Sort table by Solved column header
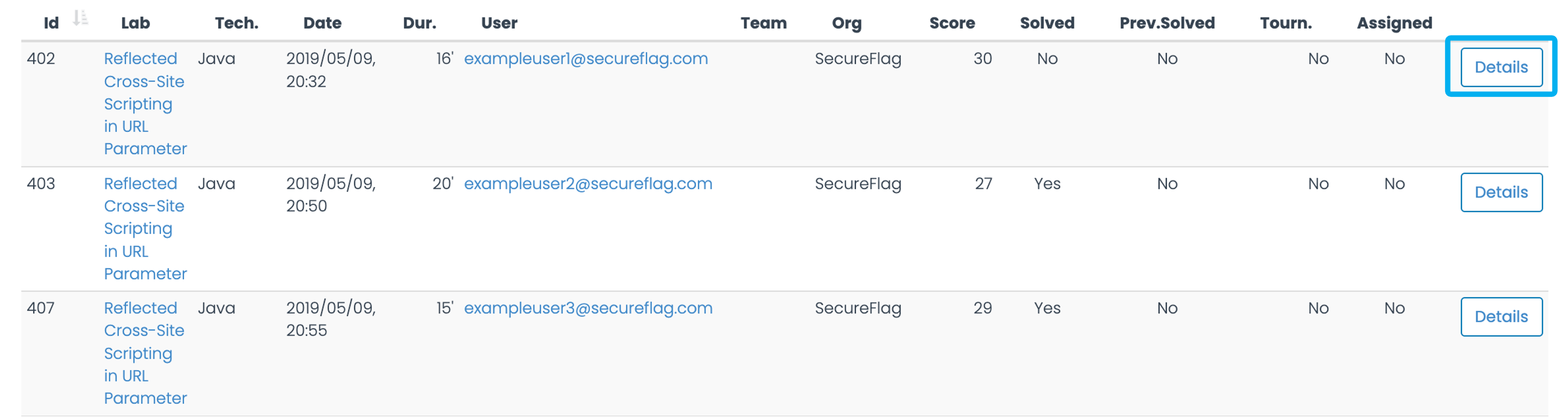The image size is (1568, 417). [1047, 23]
